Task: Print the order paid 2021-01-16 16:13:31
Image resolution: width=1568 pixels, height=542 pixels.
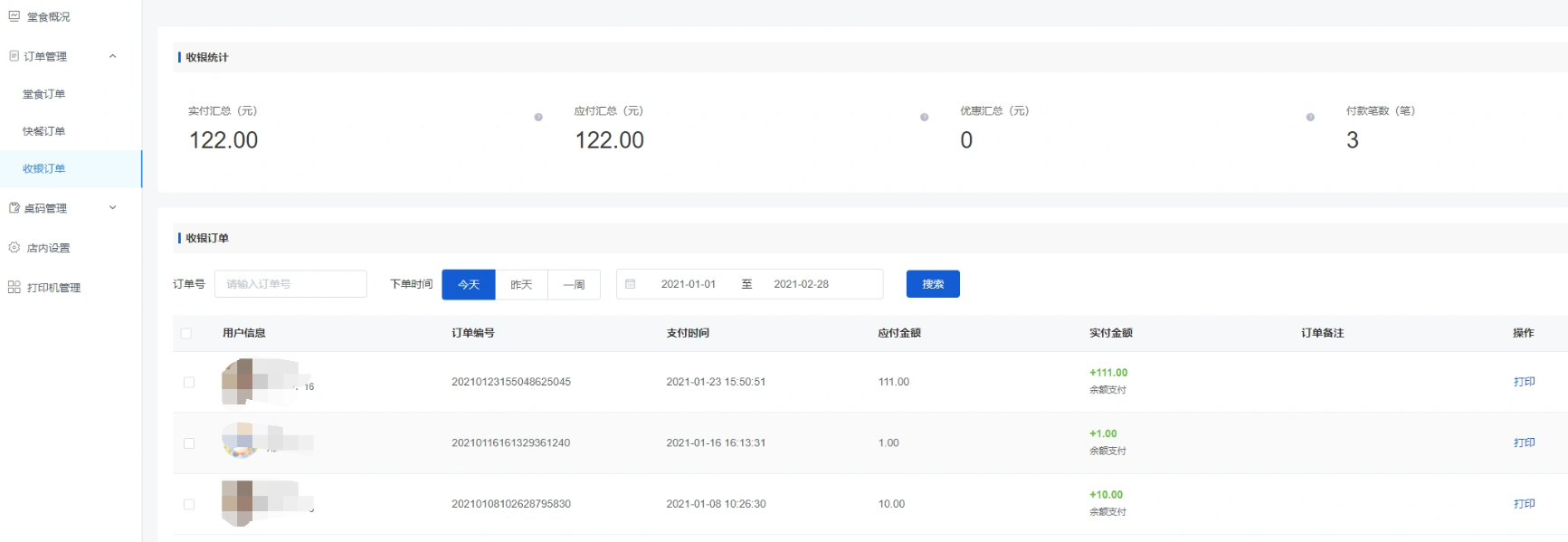Action: point(1524,442)
